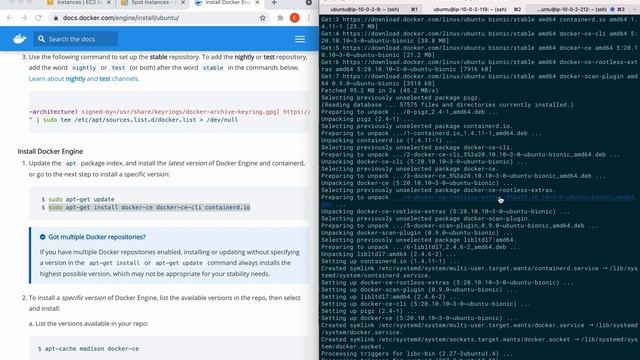The image size is (640, 360).
Task: Switch to the Instances | EC2 tab
Action: coord(79,3)
